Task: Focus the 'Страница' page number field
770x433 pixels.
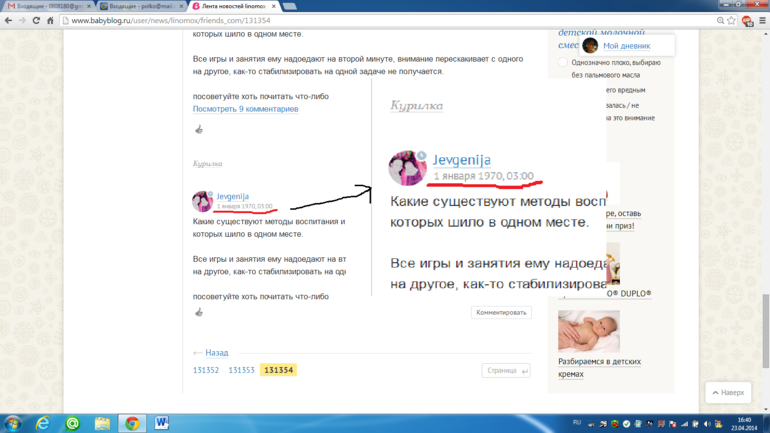Action: click(506, 371)
